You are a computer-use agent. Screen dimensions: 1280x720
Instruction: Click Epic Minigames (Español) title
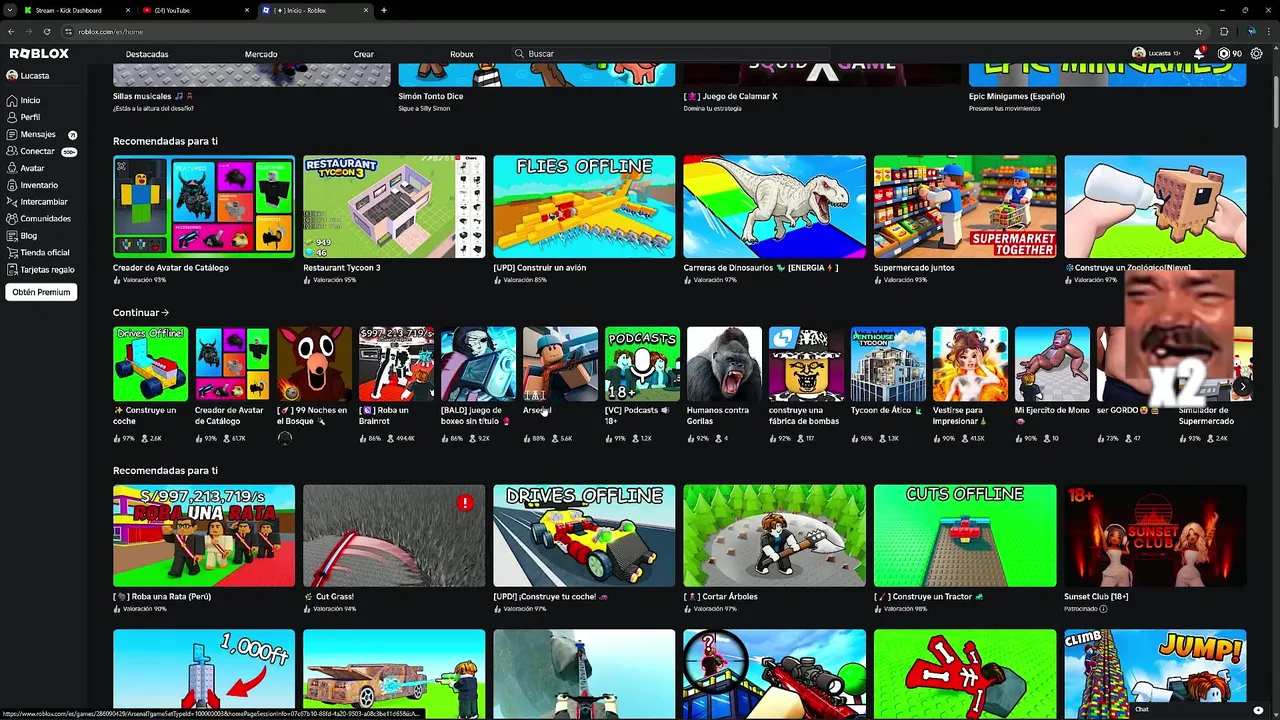click(1017, 97)
